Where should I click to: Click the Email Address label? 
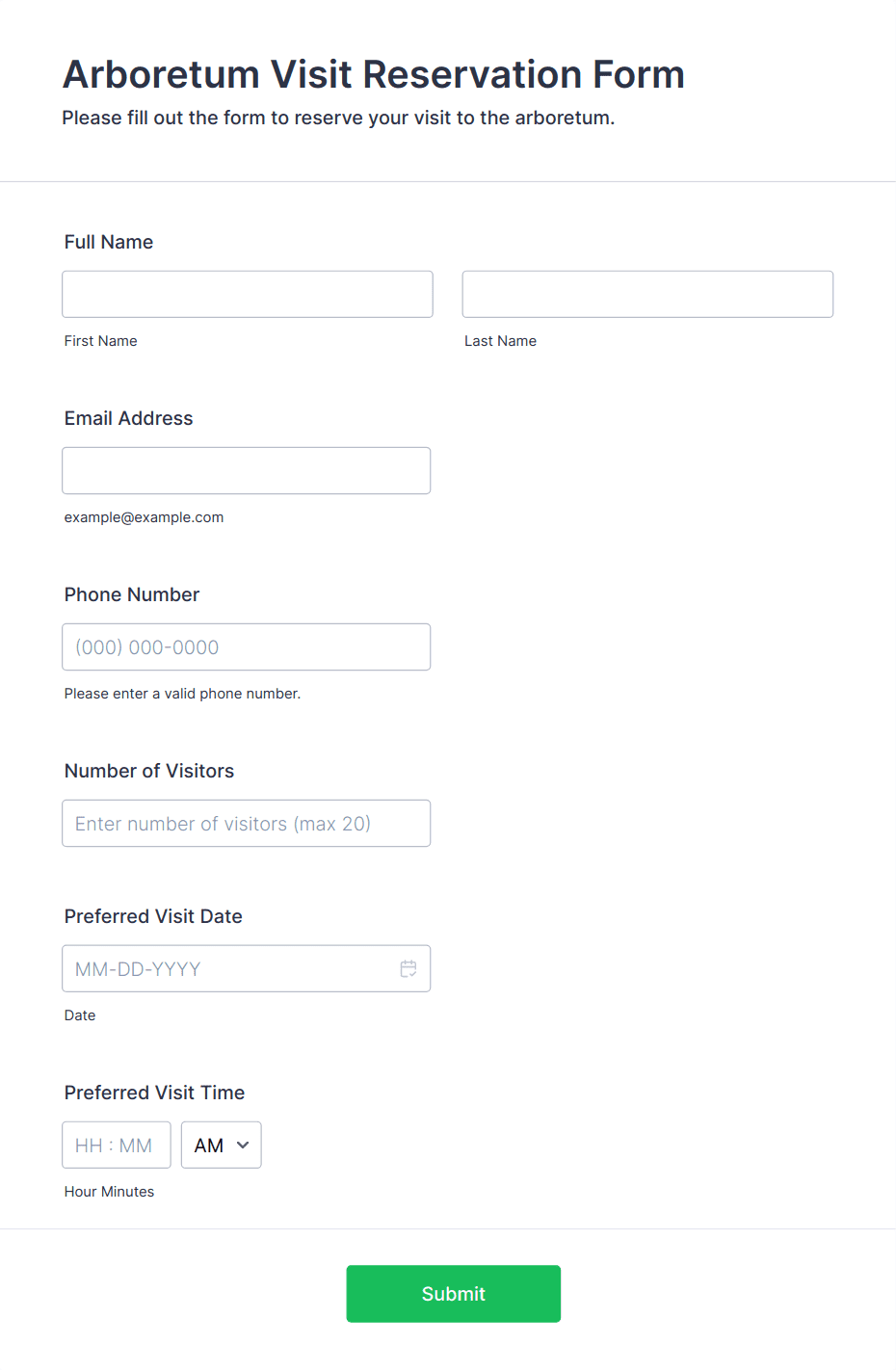pos(129,418)
